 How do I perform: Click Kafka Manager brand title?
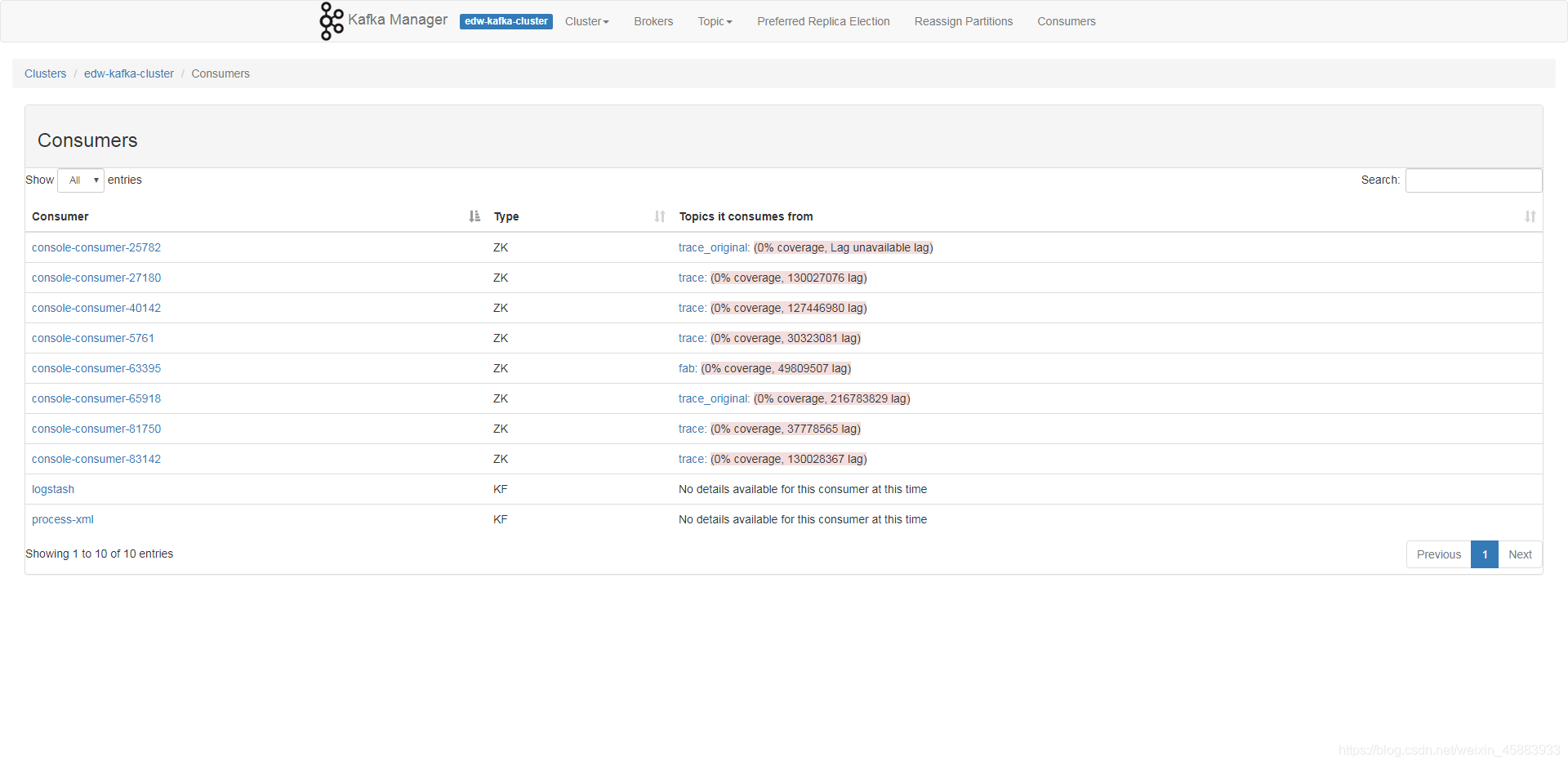pyautogui.click(x=398, y=20)
